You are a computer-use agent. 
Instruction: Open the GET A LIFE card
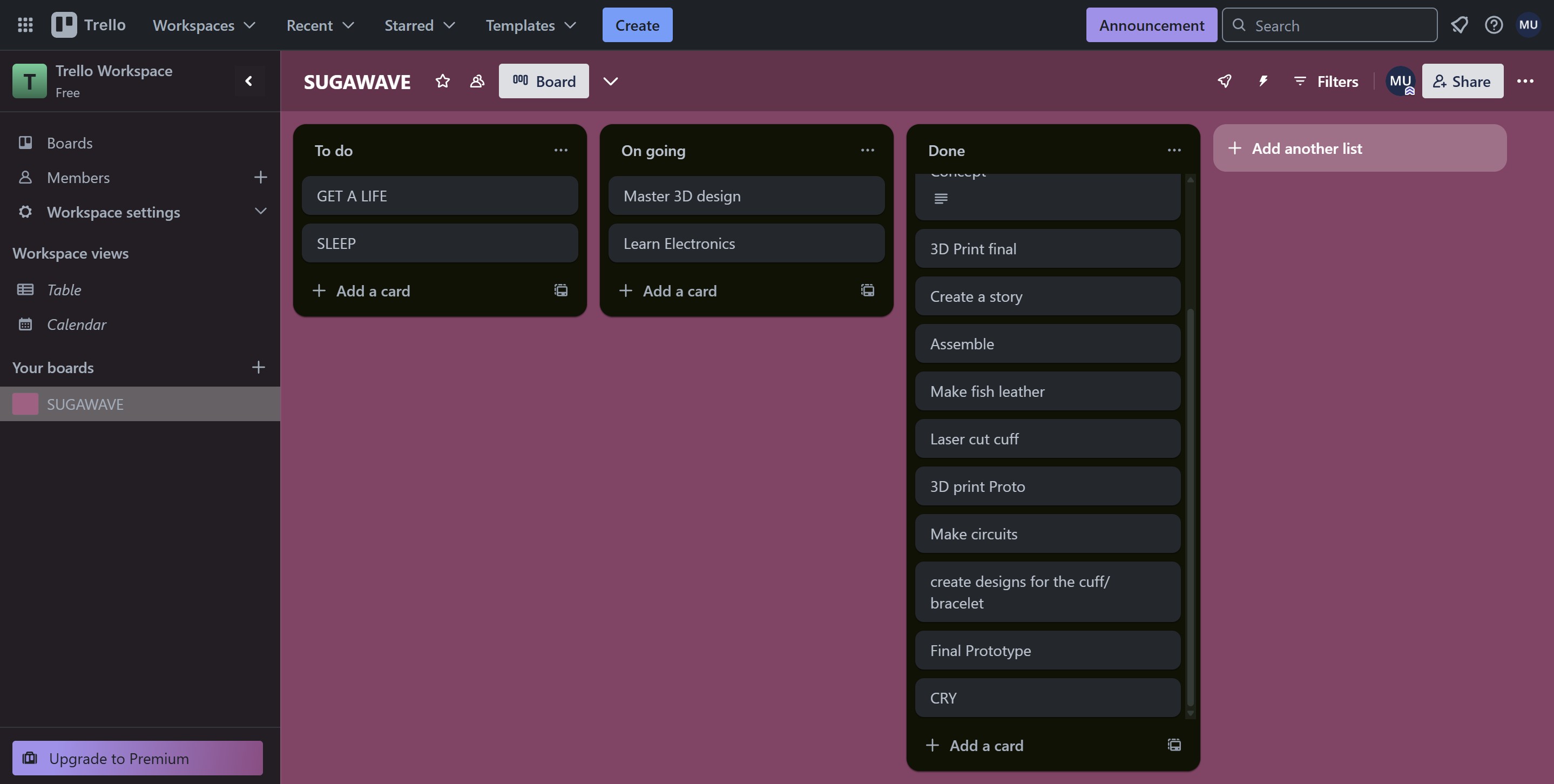click(440, 195)
